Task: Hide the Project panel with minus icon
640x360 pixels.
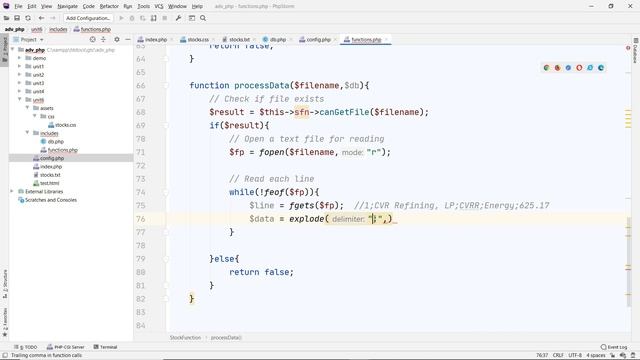Action: [128, 39]
